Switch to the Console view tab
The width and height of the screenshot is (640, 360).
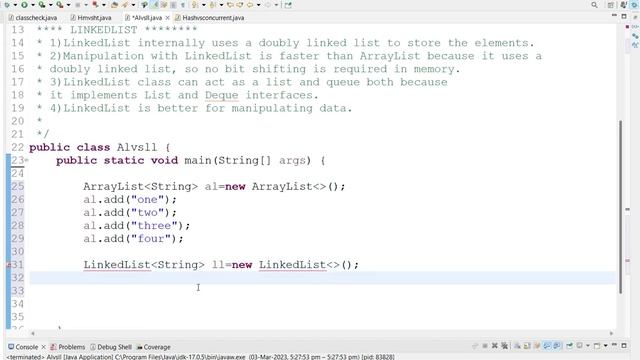pos(23,347)
